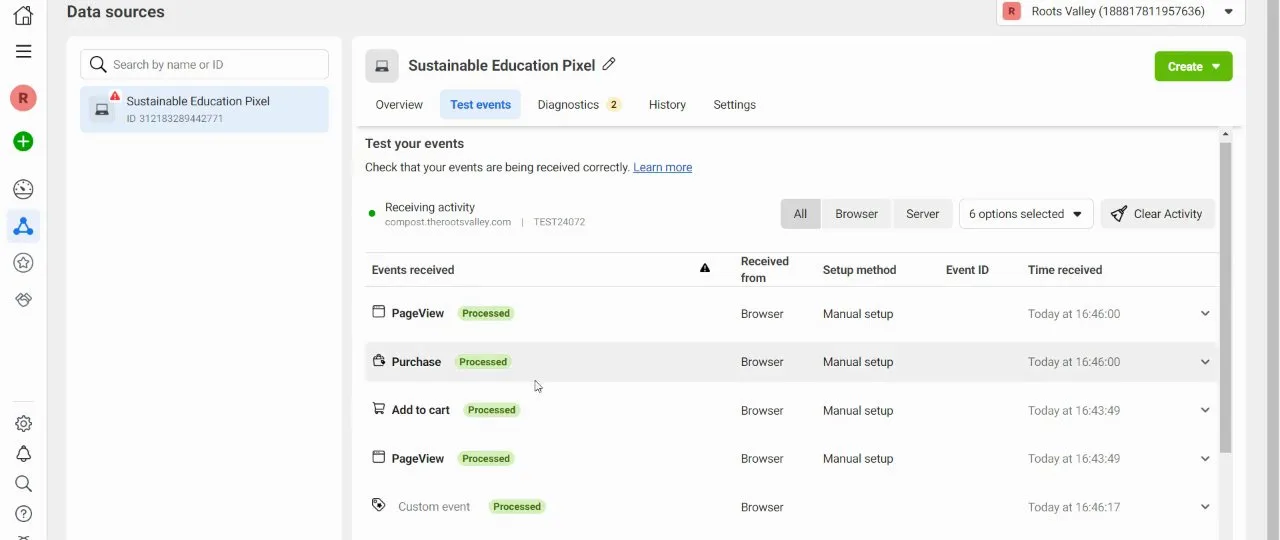
Task: Select the Test events tab
Action: [x=480, y=105]
